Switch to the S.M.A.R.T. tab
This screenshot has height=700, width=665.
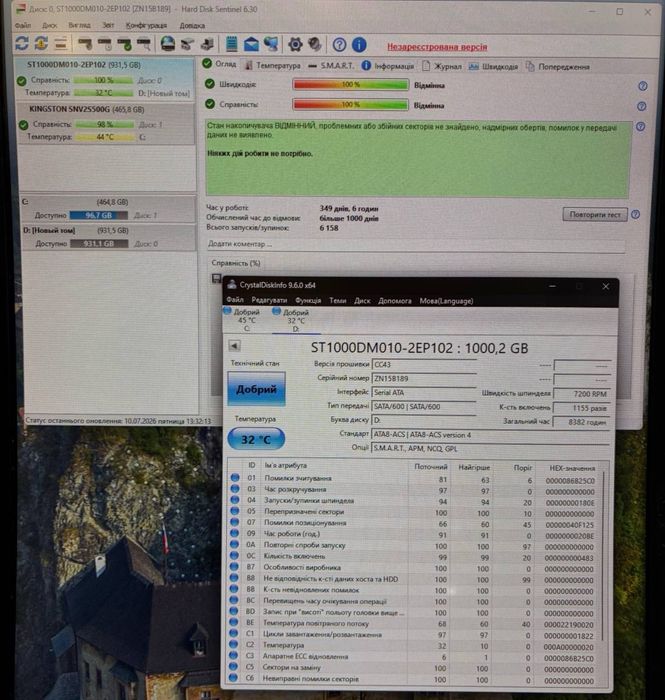coord(331,66)
